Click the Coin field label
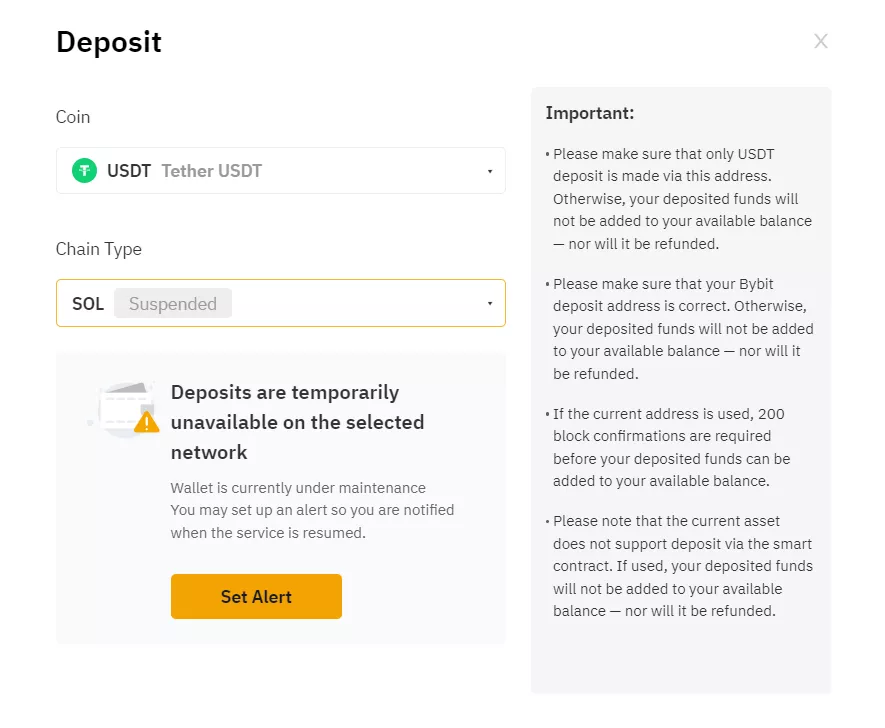The image size is (885, 728). (x=72, y=117)
